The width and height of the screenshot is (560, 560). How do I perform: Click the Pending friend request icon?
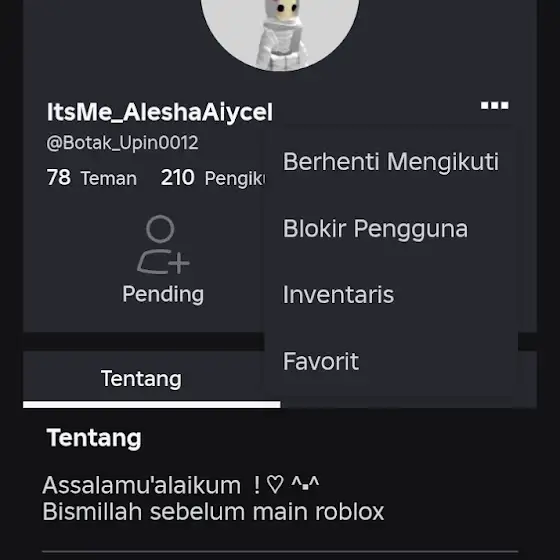point(163,245)
